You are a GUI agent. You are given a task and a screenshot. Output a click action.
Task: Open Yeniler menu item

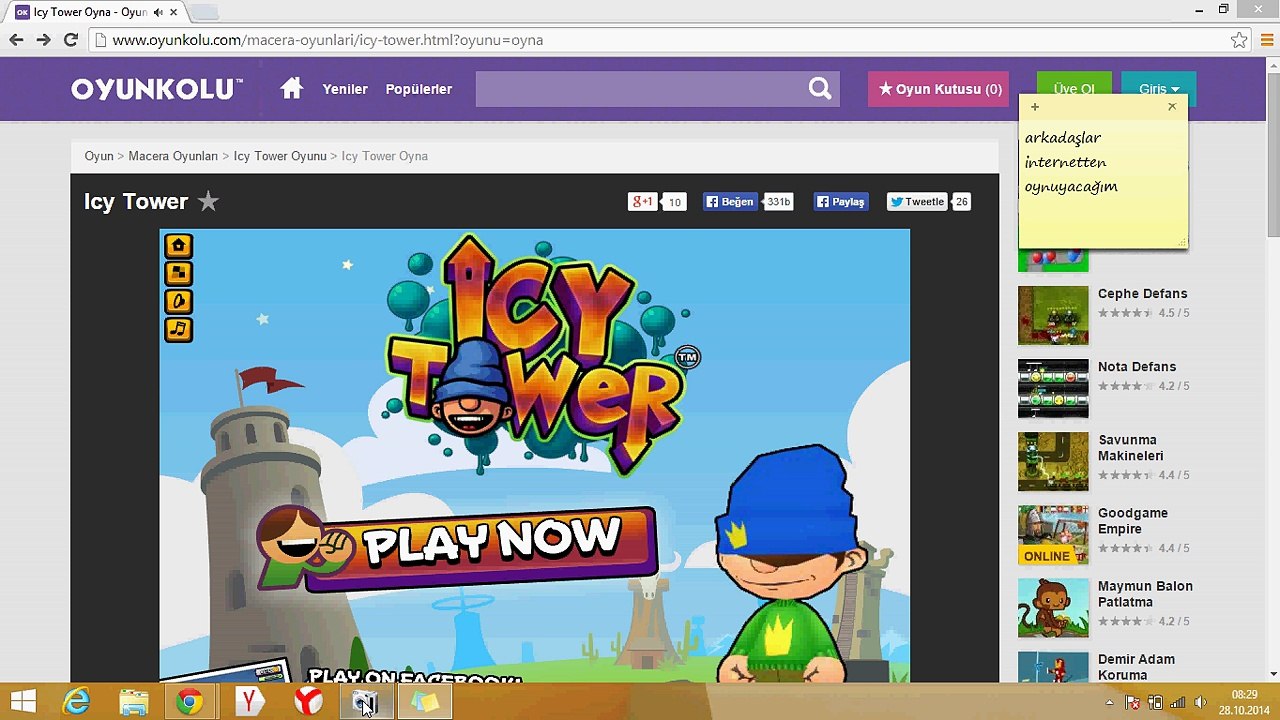(345, 89)
